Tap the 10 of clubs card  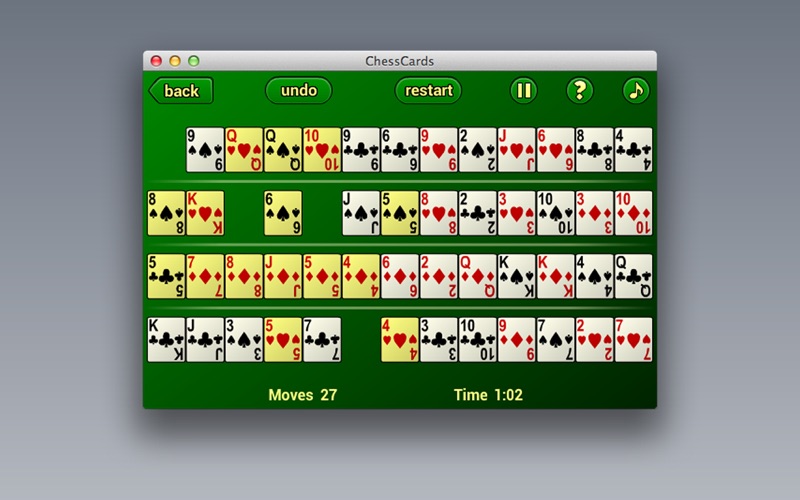point(478,340)
